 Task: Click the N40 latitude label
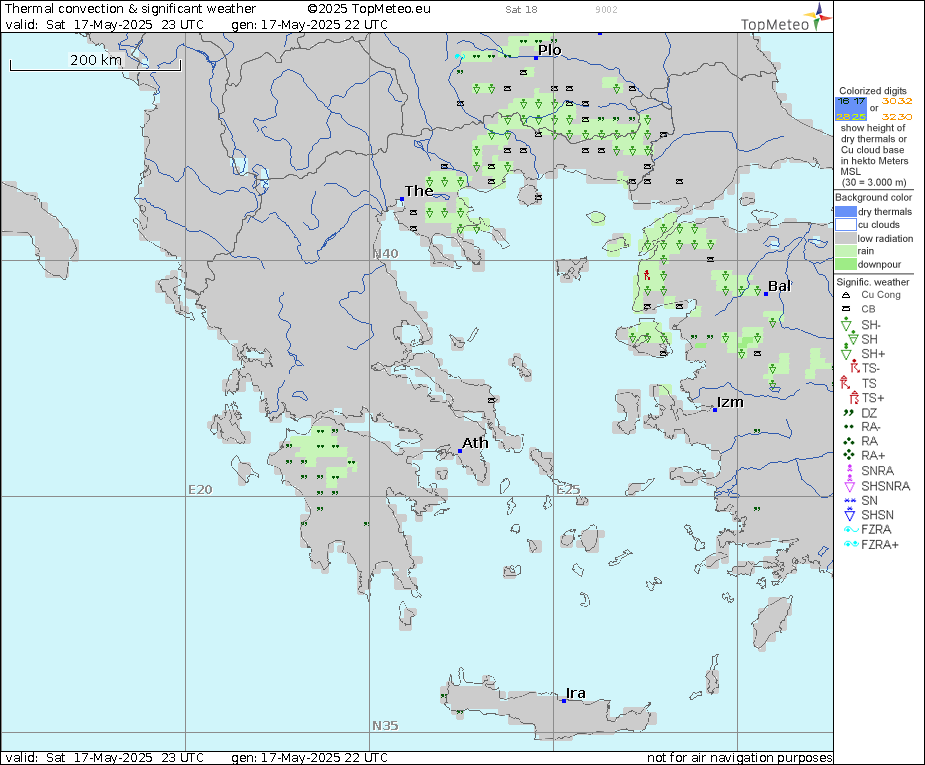click(385, 254)
